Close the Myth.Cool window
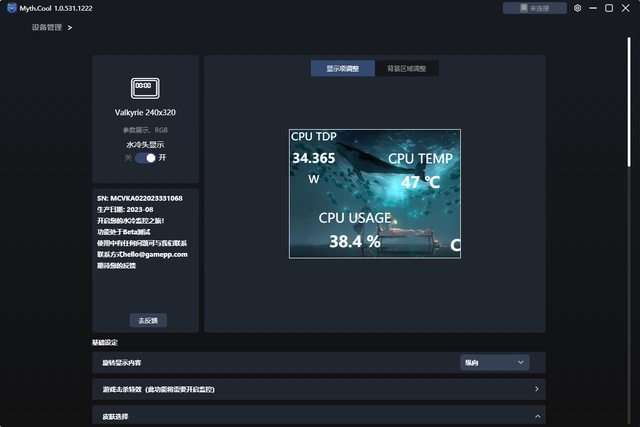Screen dimensions: 640x427 (x=627, y=8)
